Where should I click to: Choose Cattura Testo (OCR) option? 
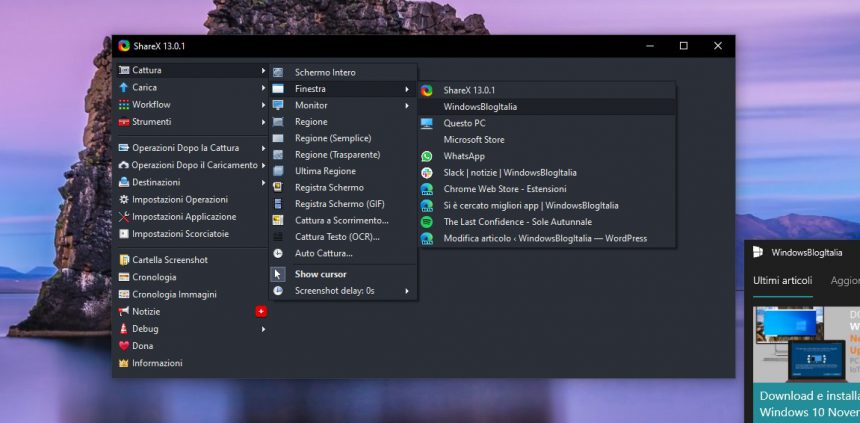[x=343, y=237]
